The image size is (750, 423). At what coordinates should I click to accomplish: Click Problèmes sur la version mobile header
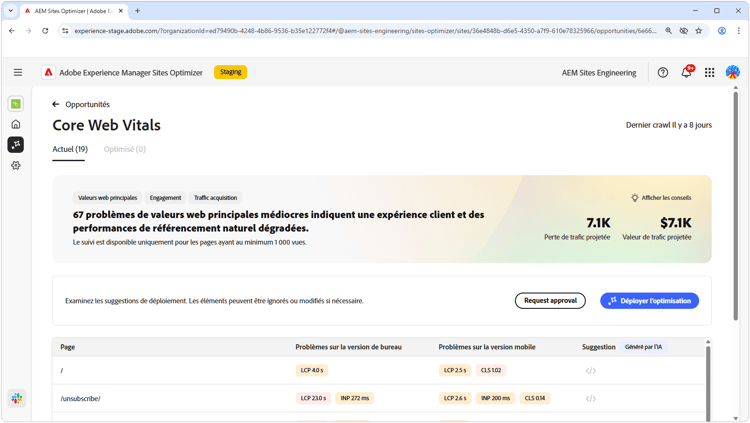coord(487,347)
